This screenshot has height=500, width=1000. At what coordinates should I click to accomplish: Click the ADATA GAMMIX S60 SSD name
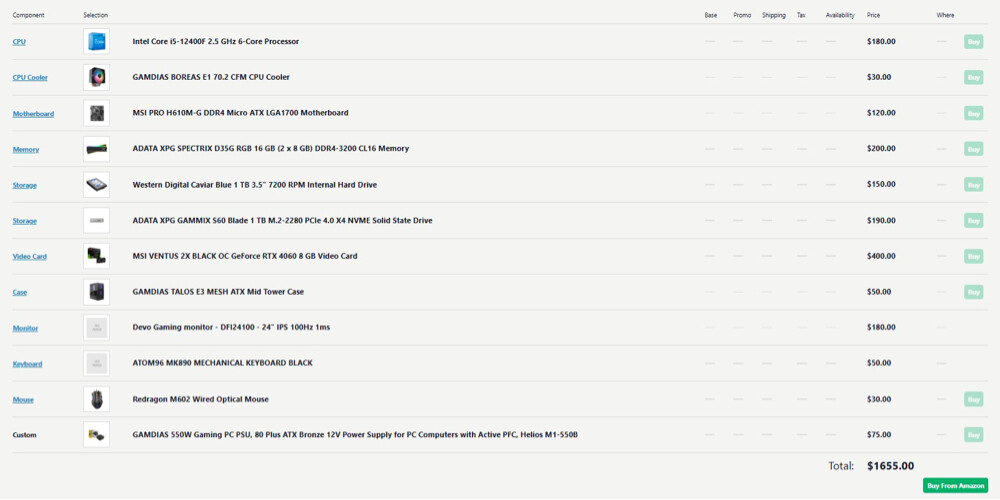pyautogui.click(x=283, y=220)
